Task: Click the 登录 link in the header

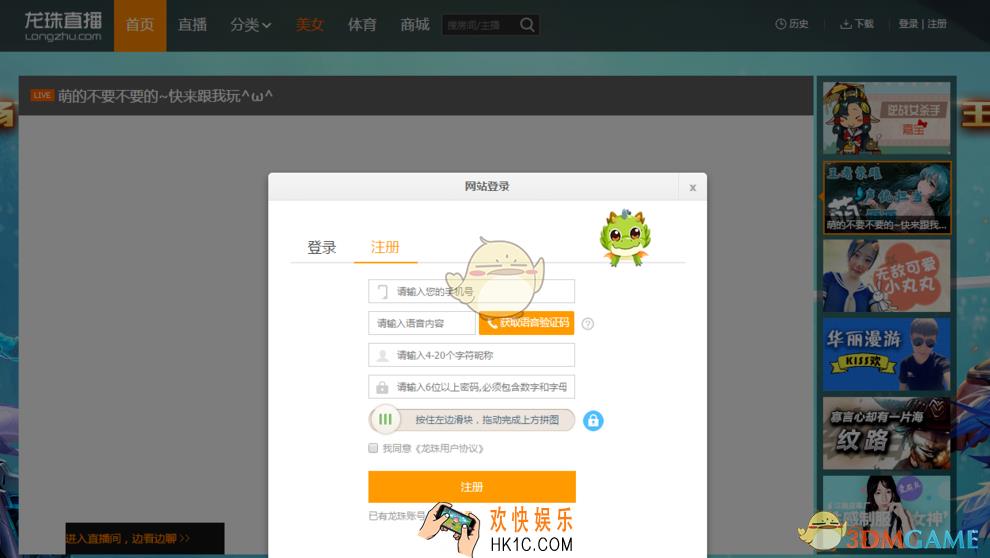Action: (908, 24)
